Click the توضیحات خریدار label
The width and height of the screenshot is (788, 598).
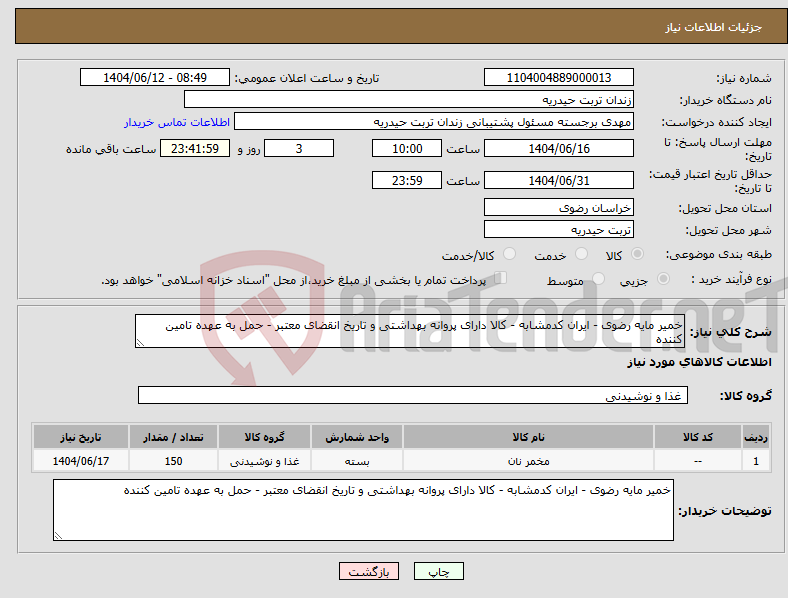[725, 511]
